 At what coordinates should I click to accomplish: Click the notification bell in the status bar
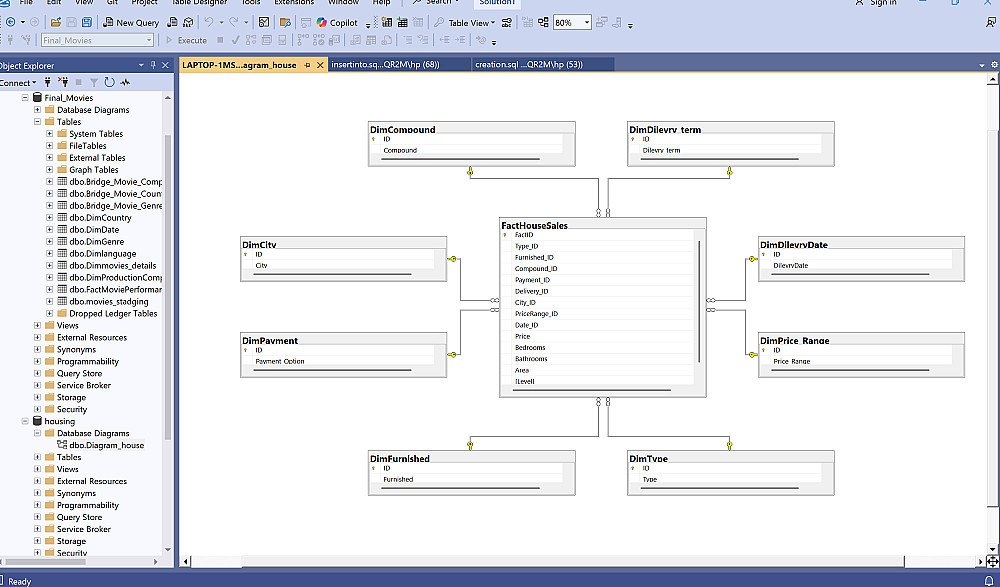click(x=989, y=581)
